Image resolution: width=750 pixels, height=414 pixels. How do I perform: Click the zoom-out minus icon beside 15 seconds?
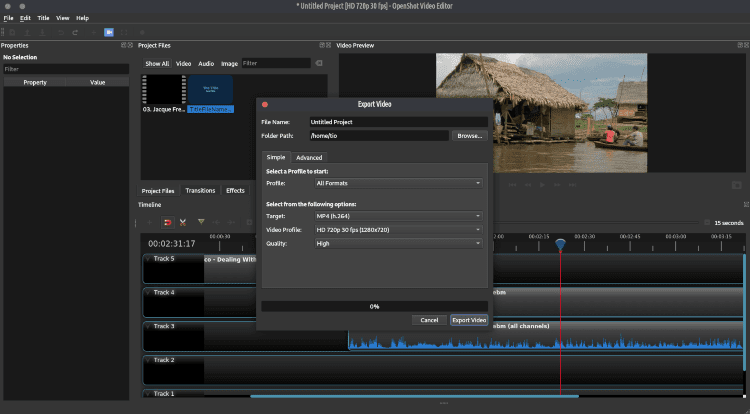707,222
